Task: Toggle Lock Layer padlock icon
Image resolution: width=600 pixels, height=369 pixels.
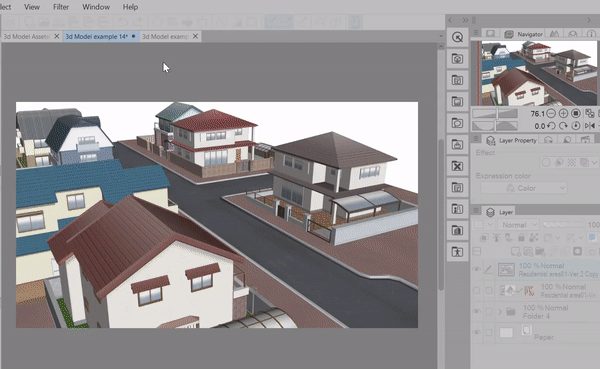Action: (x=521, y=238)
